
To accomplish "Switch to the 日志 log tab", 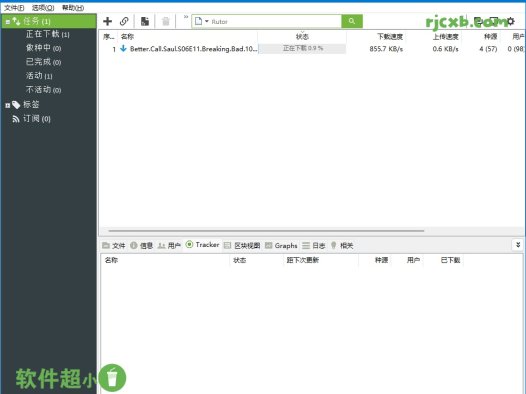I will tap(314, 245).
